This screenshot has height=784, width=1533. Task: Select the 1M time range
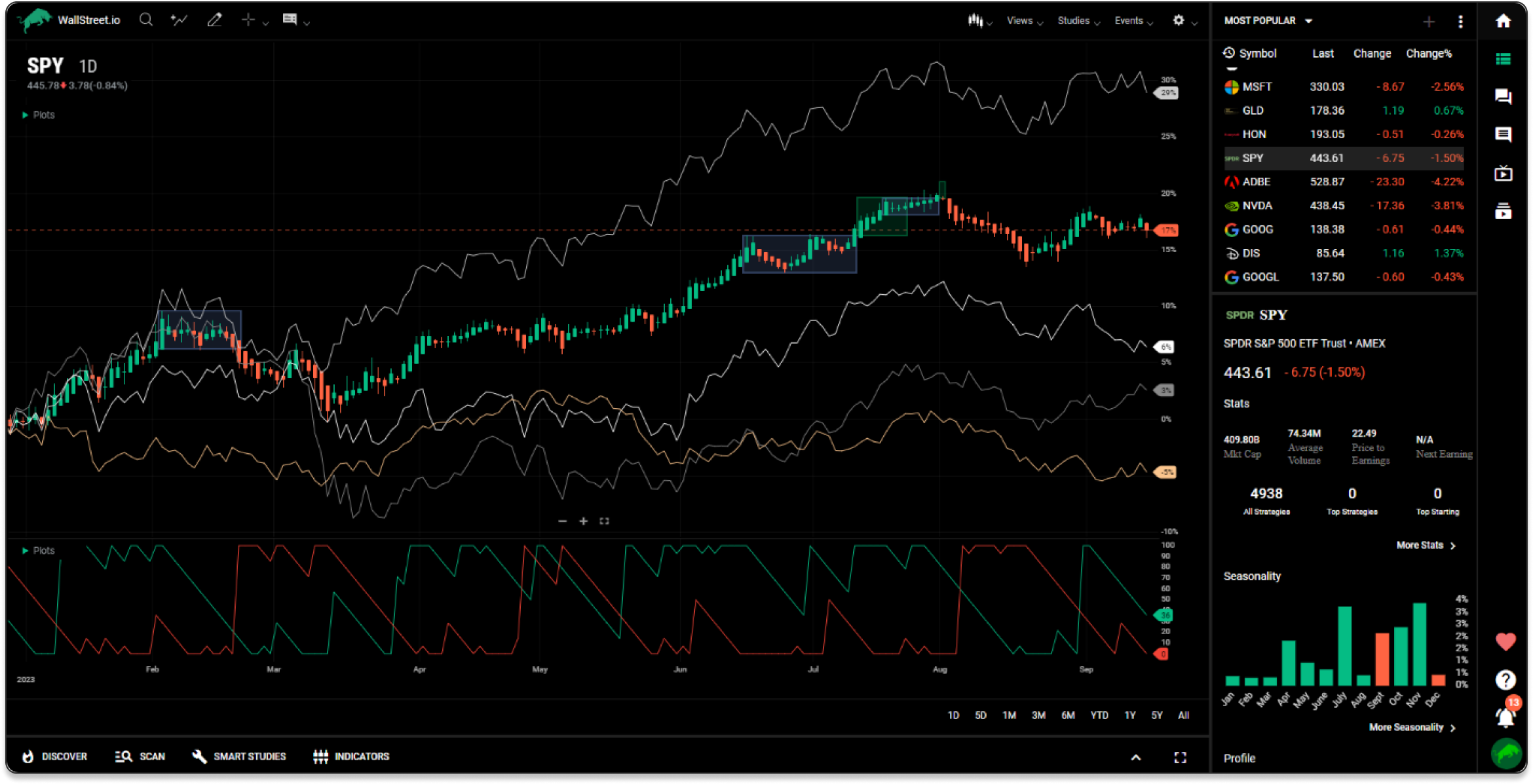pyautogui.click(x=1009, y=715)
